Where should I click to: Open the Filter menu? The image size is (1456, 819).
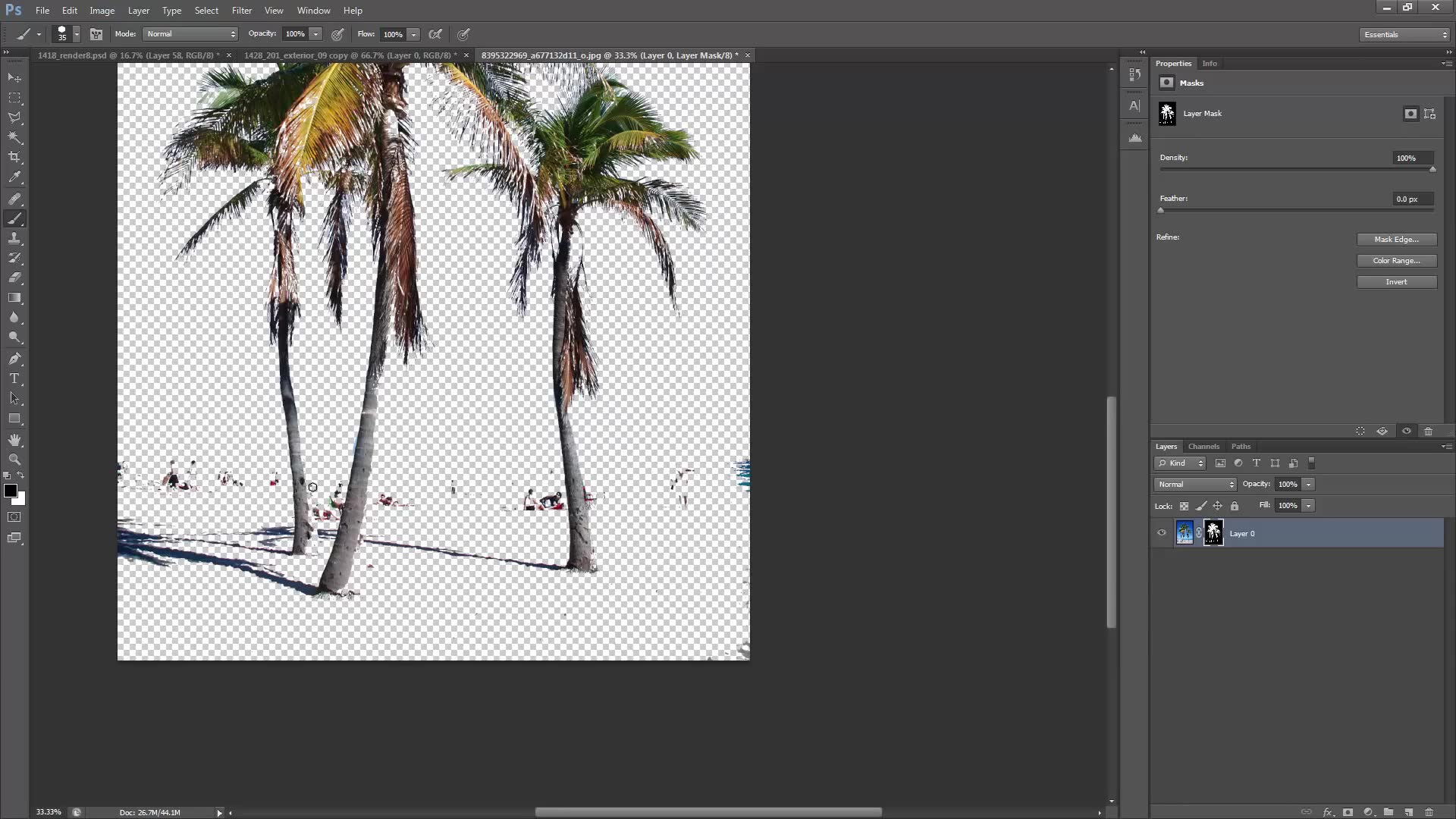coord(241,11)
